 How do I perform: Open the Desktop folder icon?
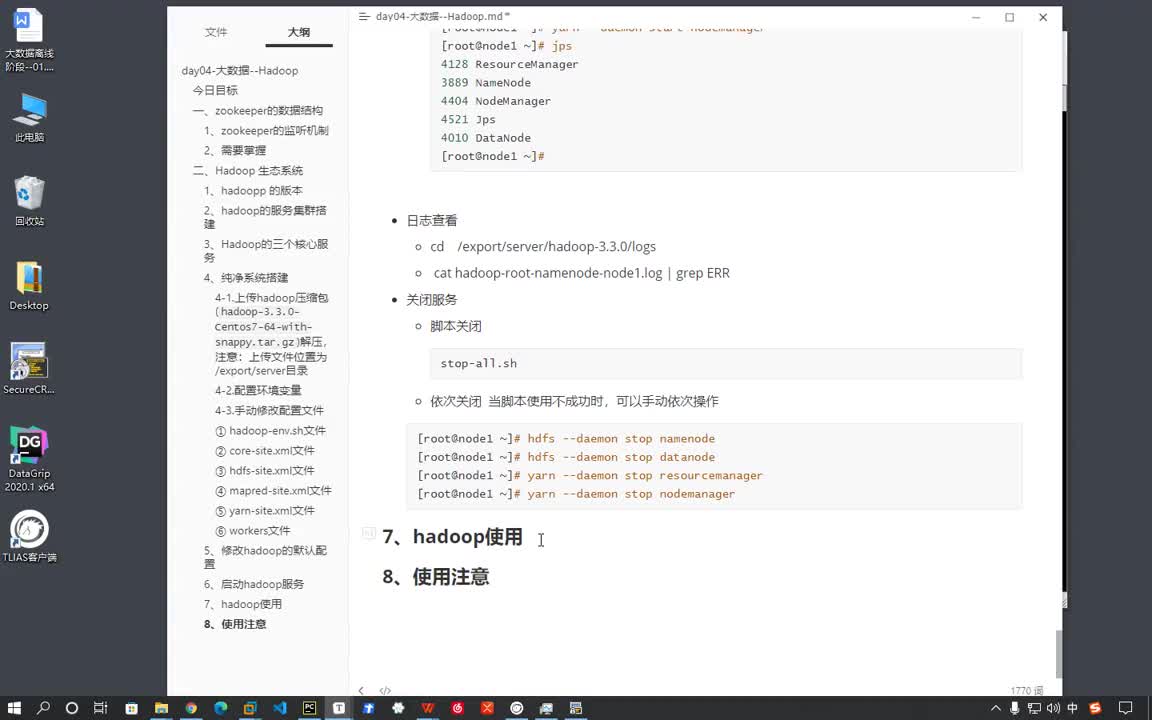tap(29, 286)
